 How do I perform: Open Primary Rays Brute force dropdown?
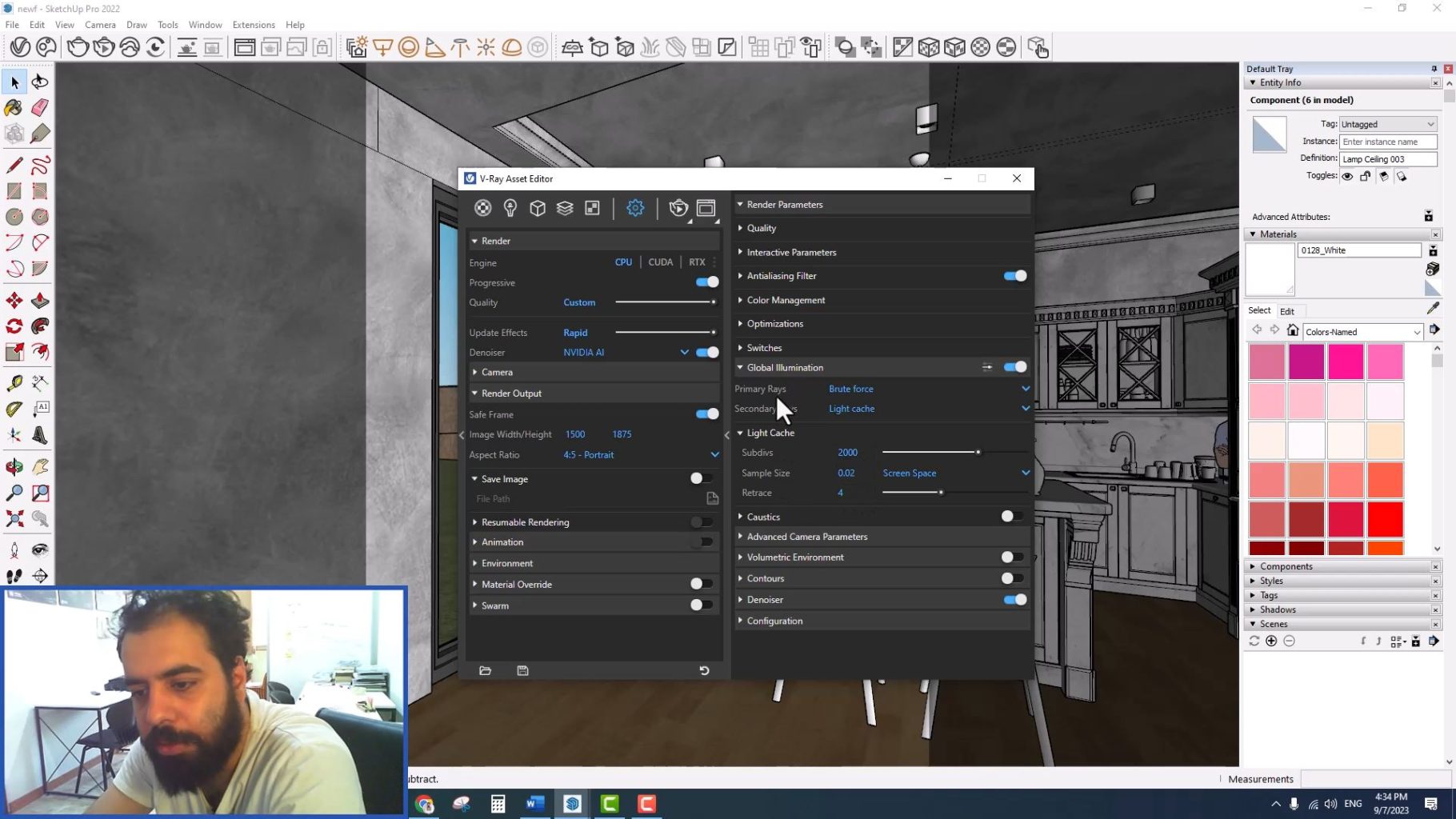coord(928,389)
